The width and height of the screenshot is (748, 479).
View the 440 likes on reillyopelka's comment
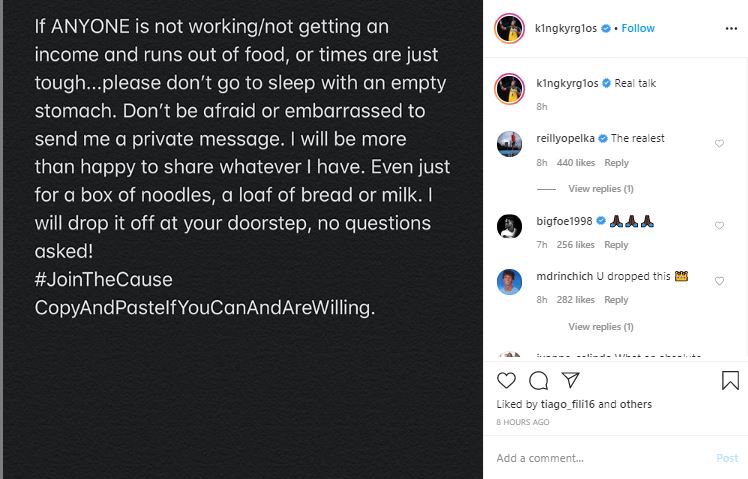tap(578, 163)
